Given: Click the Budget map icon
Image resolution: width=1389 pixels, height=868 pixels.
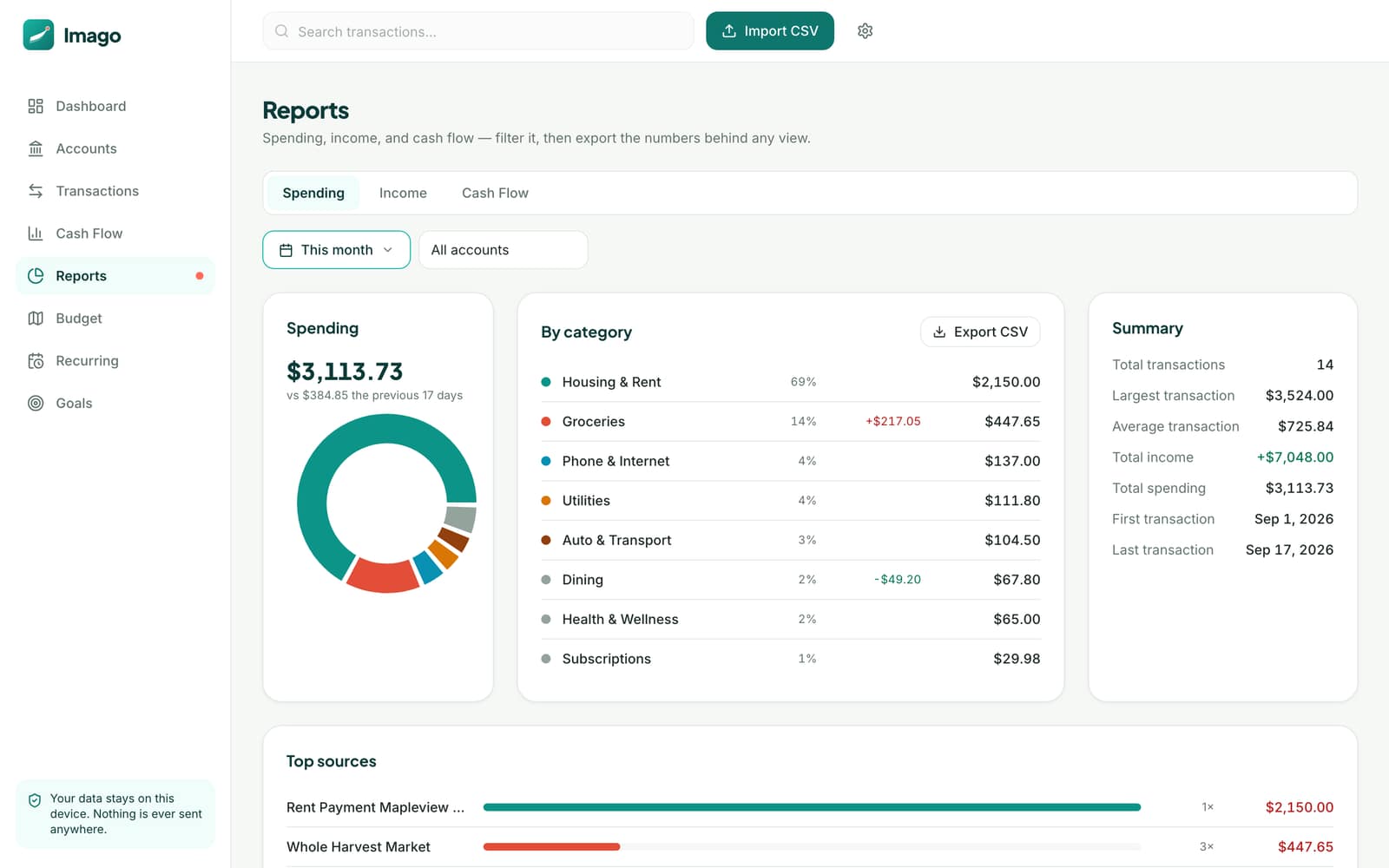Looking at the screenshot, I should coord(36,319).
